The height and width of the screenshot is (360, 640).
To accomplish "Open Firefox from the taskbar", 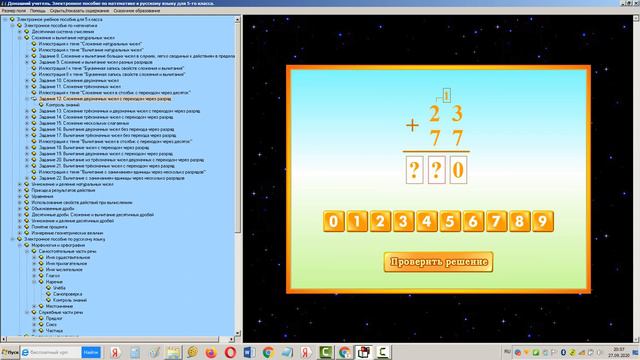I will click(x=211, y=352).
